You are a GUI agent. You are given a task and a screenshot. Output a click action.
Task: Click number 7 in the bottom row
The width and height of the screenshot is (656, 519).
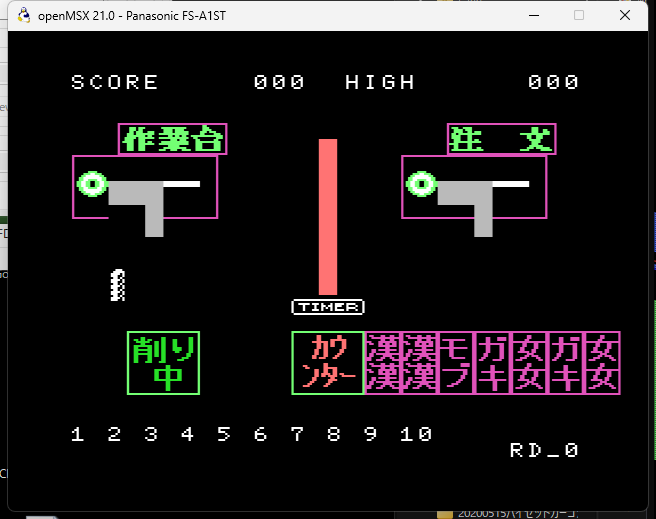pos(297,434)
